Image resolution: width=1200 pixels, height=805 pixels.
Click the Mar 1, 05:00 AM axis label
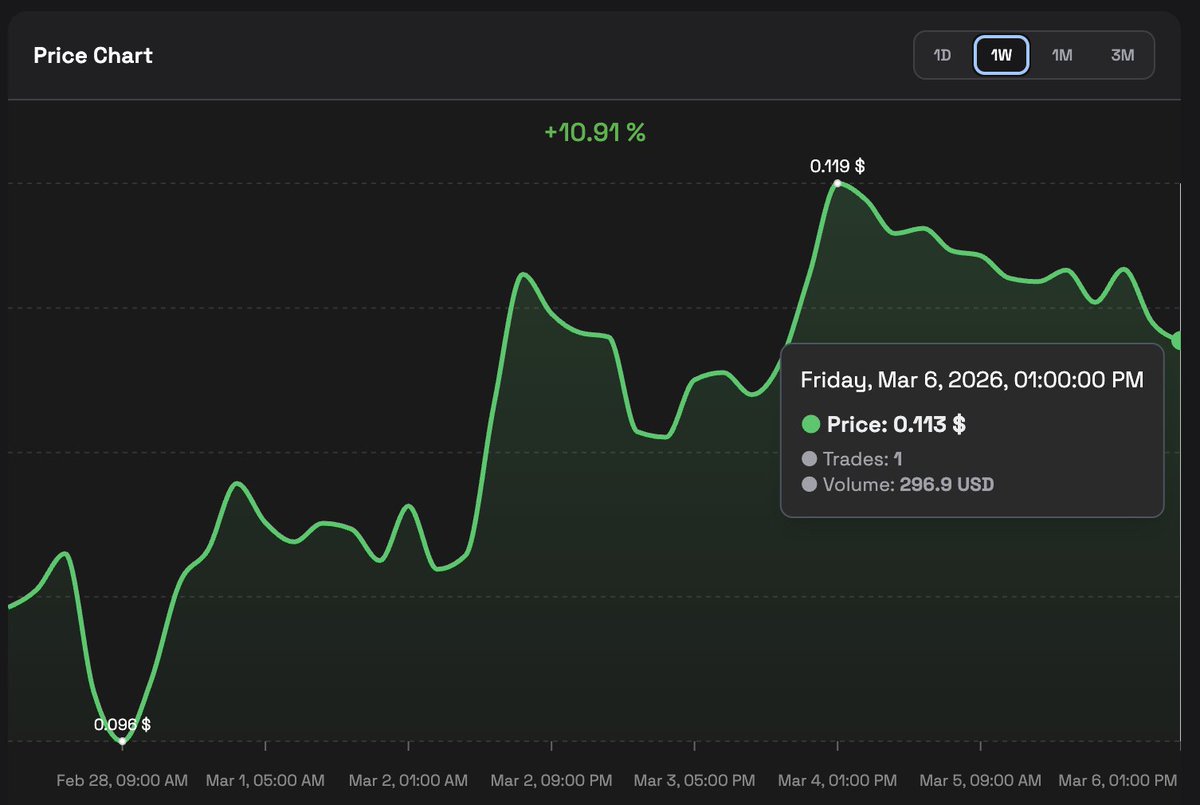[265, 780]
